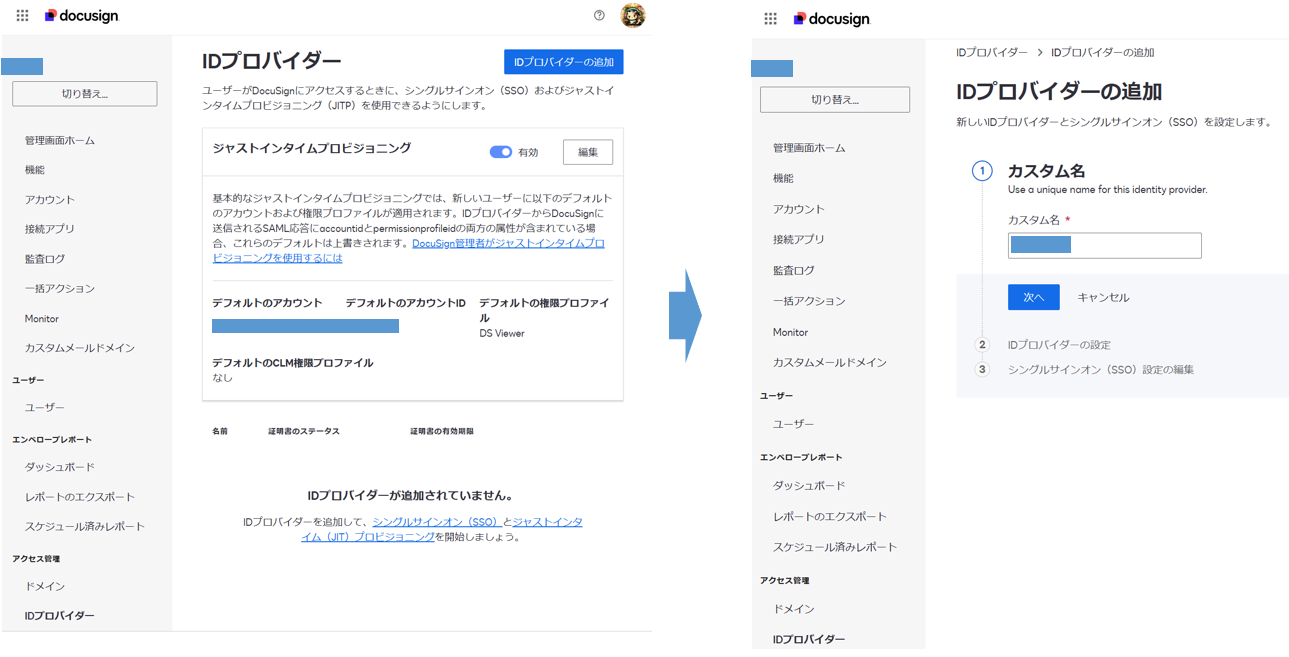
Task: Select アカウント in left window sidebar
Action: [x=50, y=200]
